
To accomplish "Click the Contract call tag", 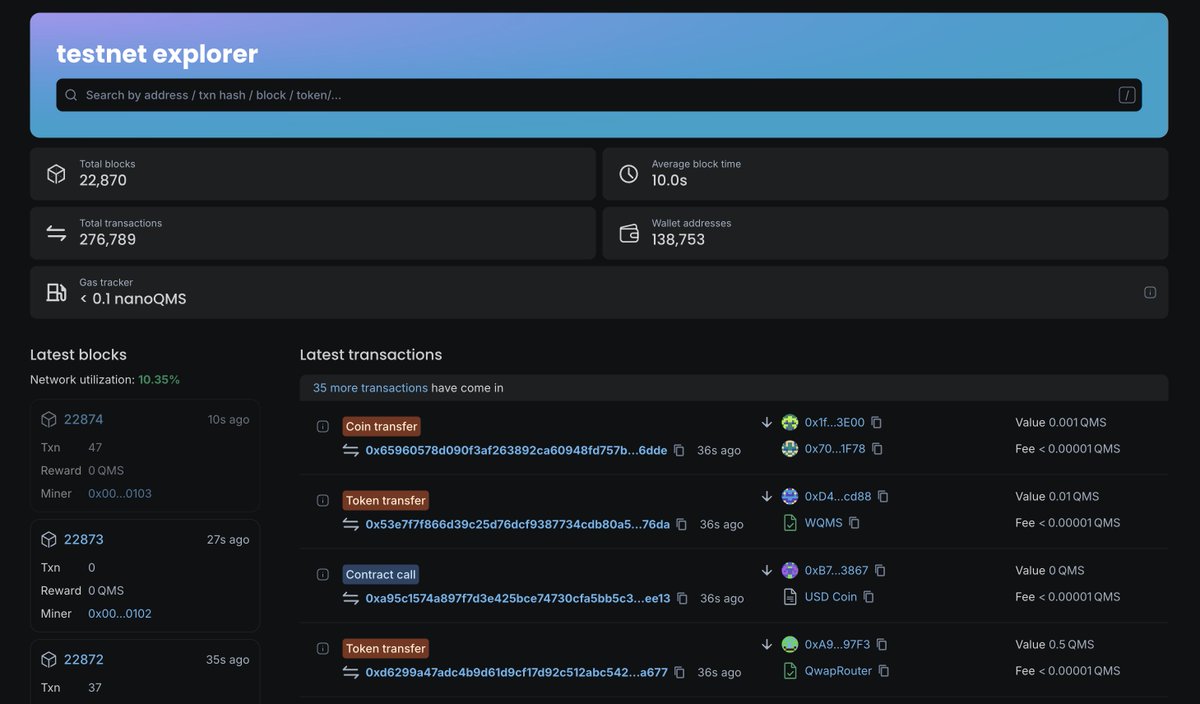I will (381, 574).
